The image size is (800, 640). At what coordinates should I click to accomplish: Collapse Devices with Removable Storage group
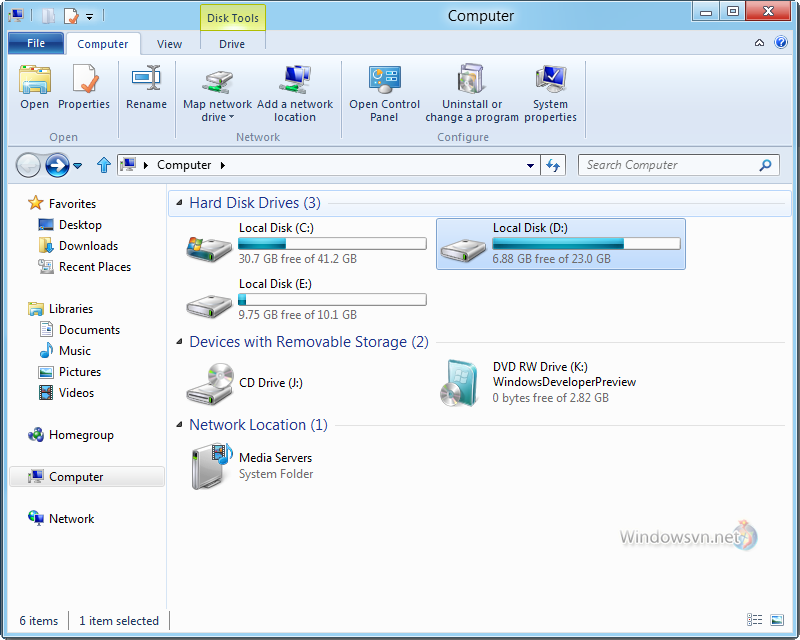179,341
